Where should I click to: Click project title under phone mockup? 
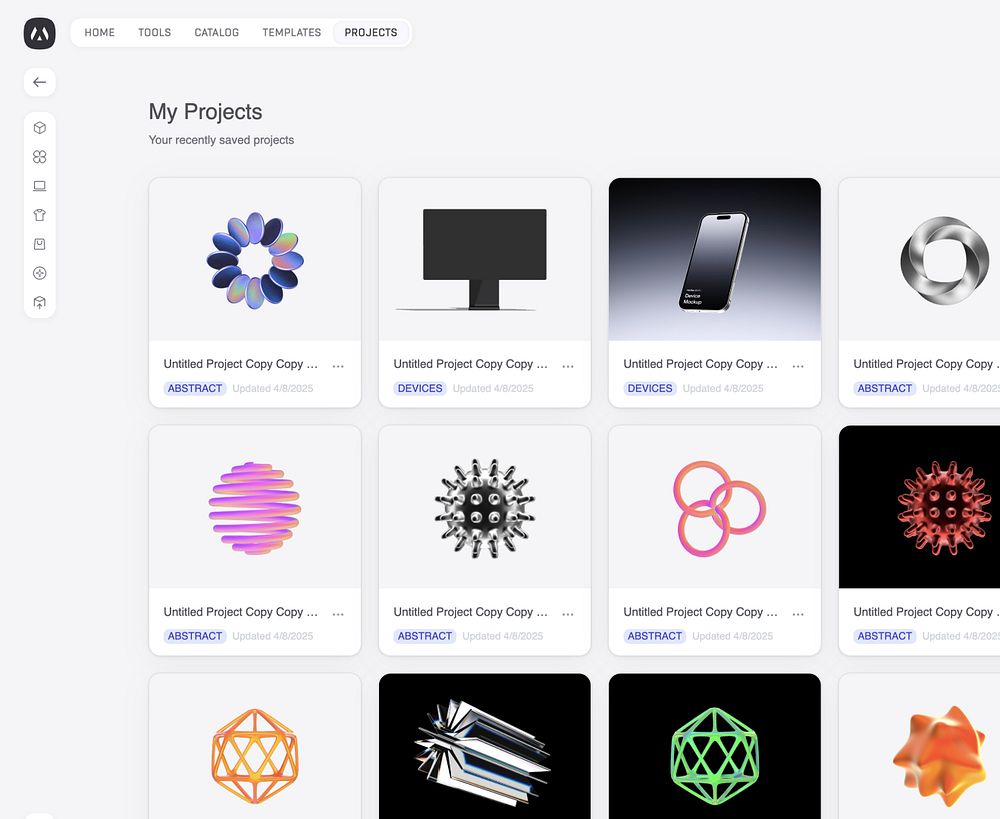coord(700,364)
